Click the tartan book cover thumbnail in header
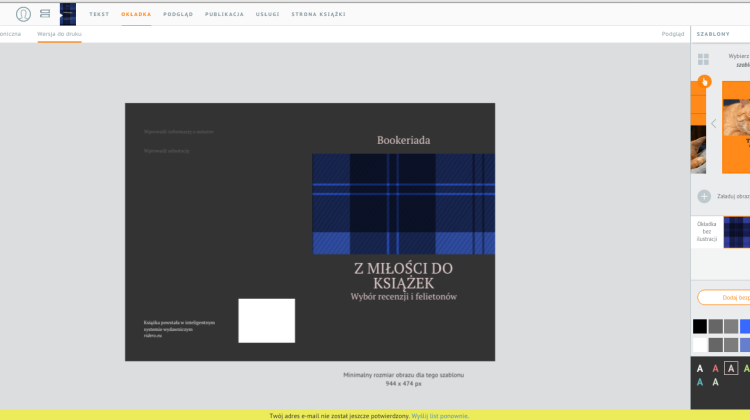Image resolution: width=750 pixels, height=420 pixels. (x=68, y=14)
